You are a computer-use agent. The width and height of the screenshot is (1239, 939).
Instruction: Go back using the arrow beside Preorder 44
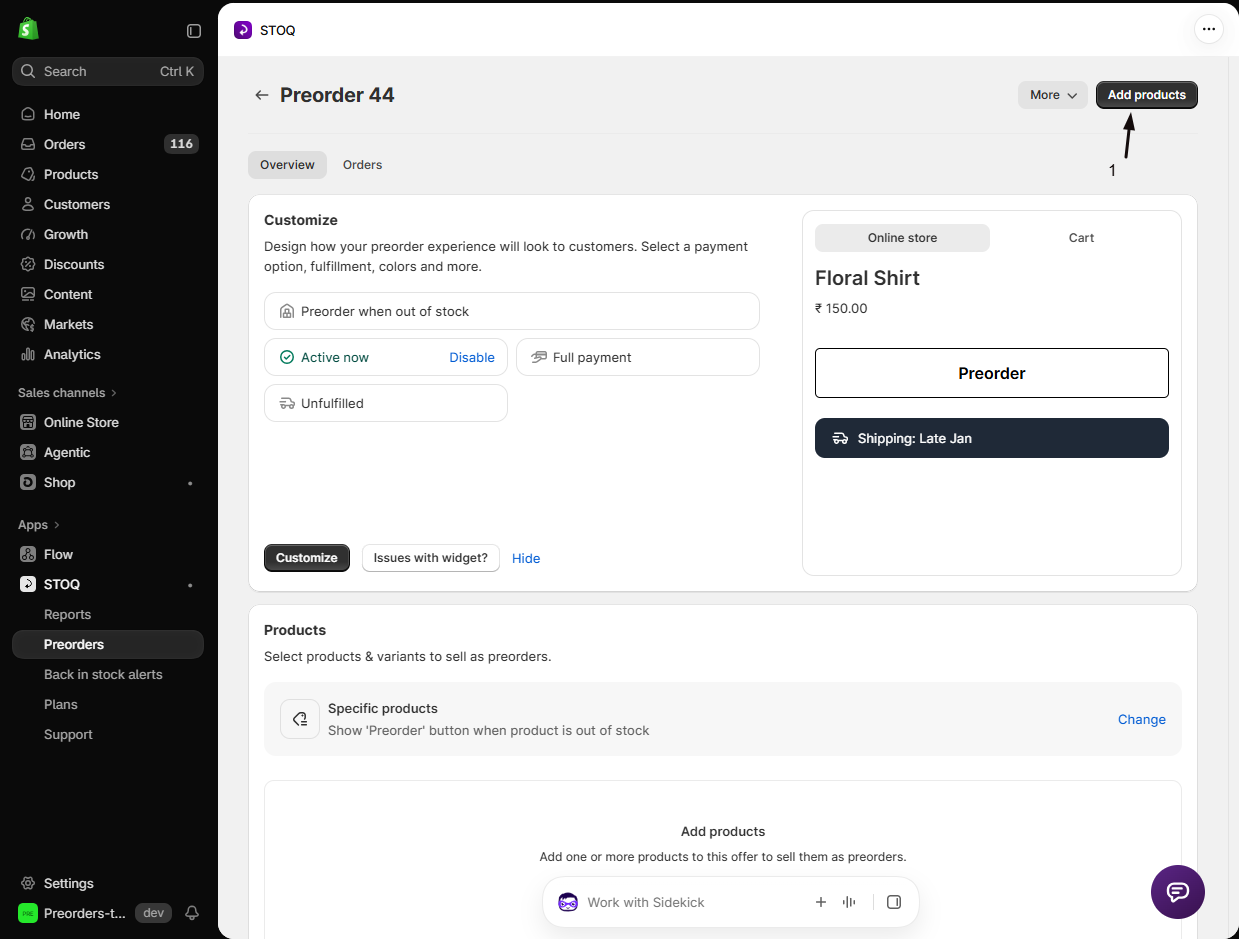[x=262, y=95]
